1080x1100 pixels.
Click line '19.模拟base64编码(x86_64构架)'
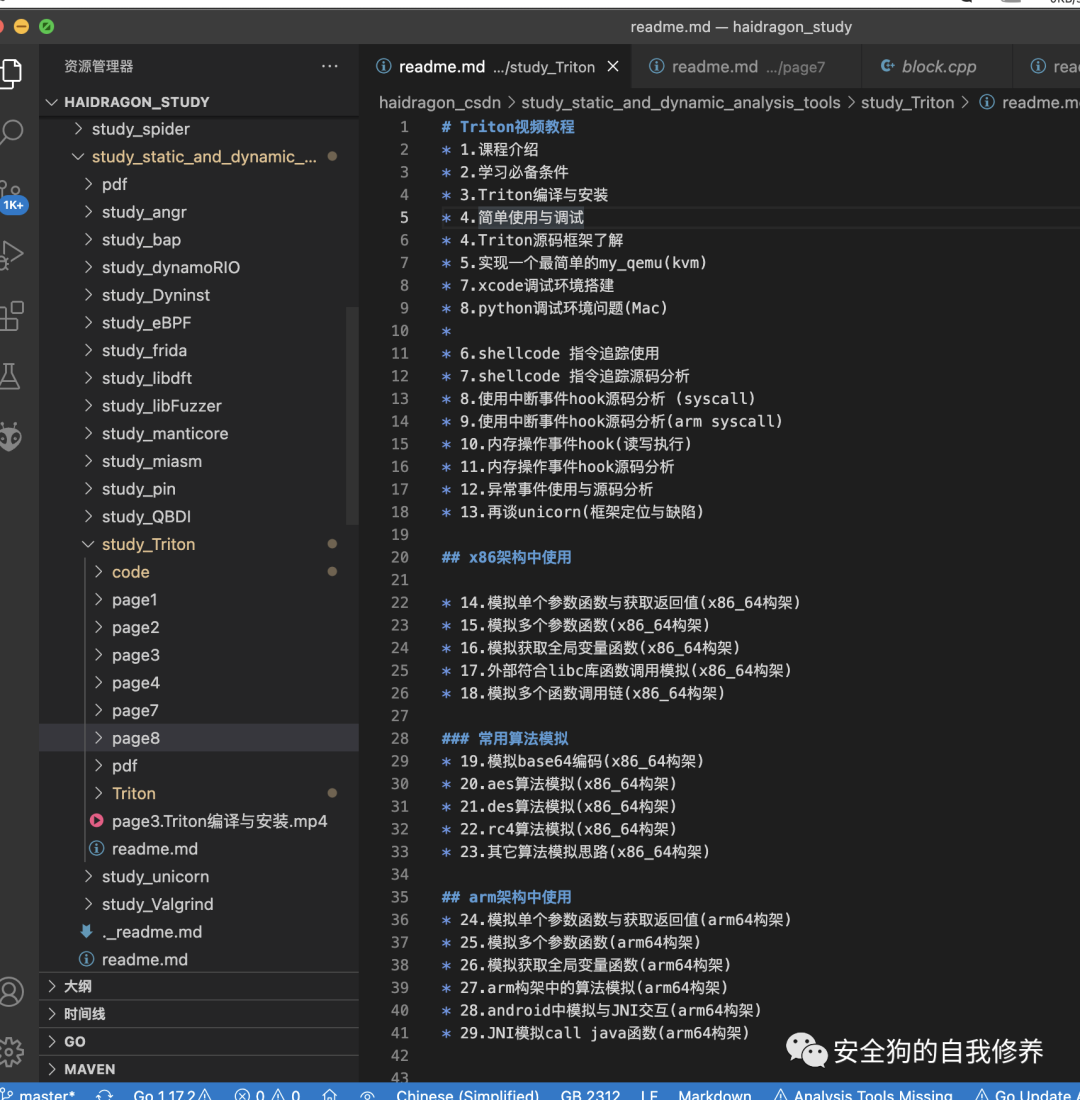582,761
